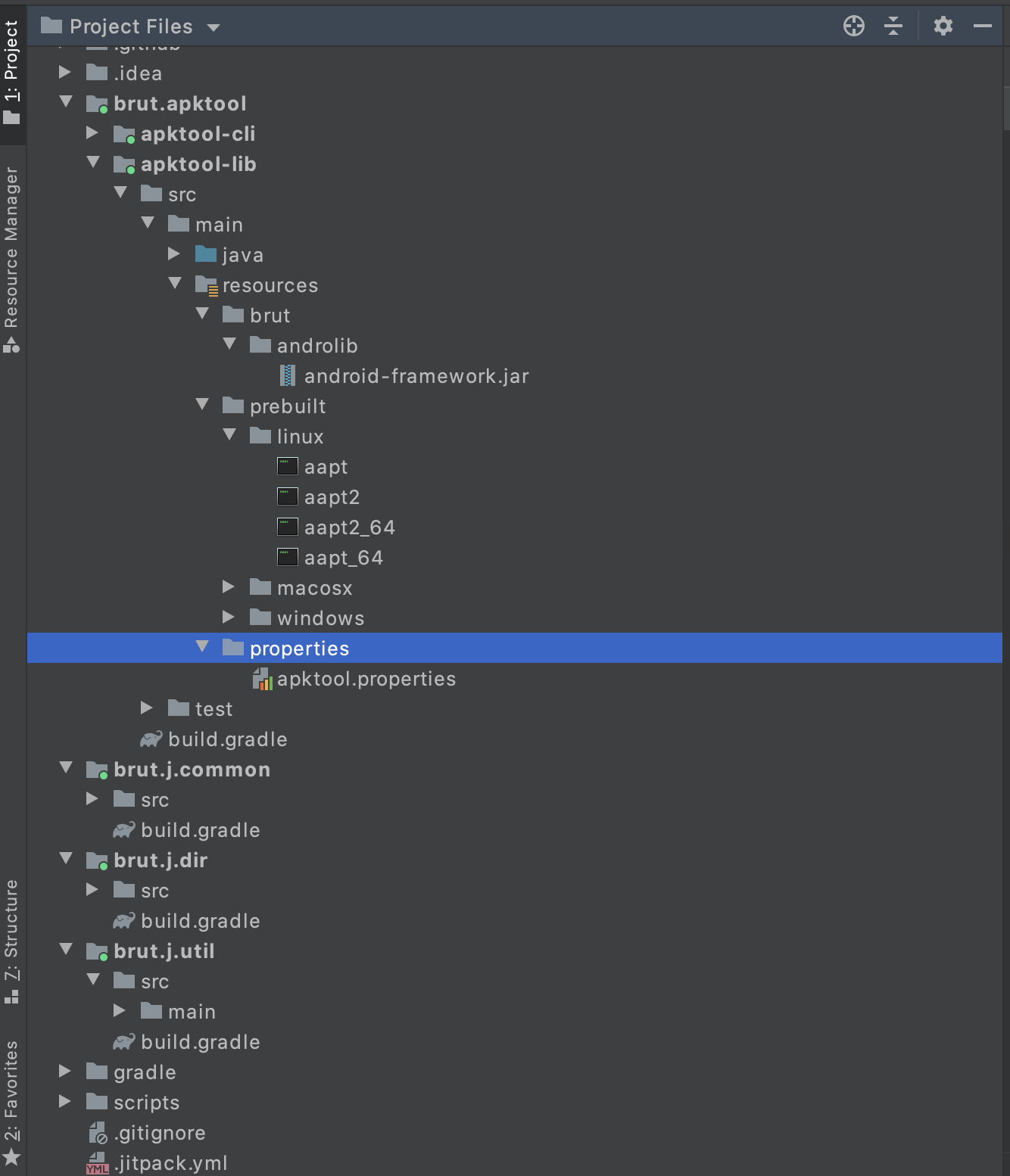Screen dimensions: 1010x1176
Task: Click the Gradle elephant icon beside apktool-lib build.gradle
Action: 151,739
